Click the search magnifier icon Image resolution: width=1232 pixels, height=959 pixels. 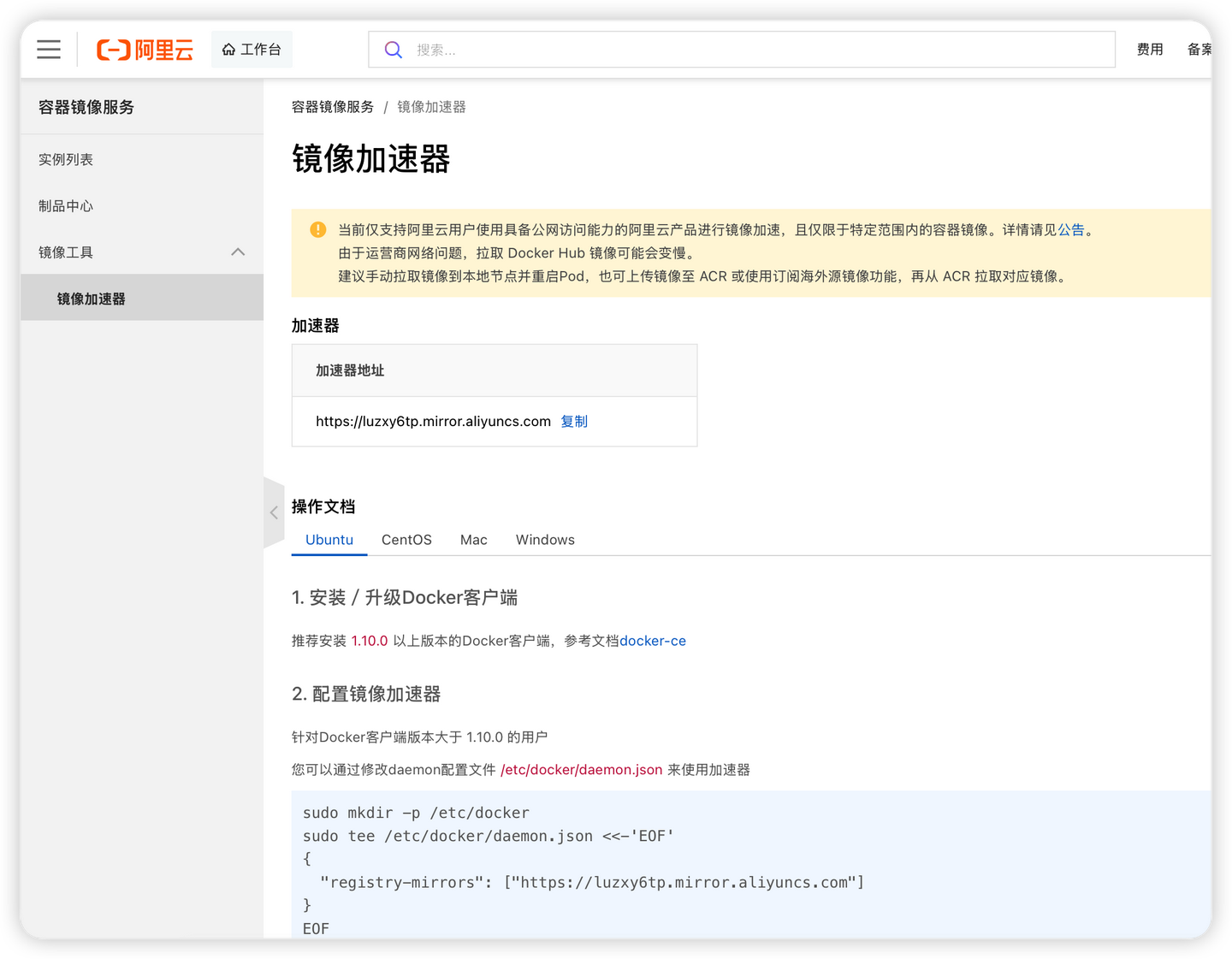(x=394, y=50)
